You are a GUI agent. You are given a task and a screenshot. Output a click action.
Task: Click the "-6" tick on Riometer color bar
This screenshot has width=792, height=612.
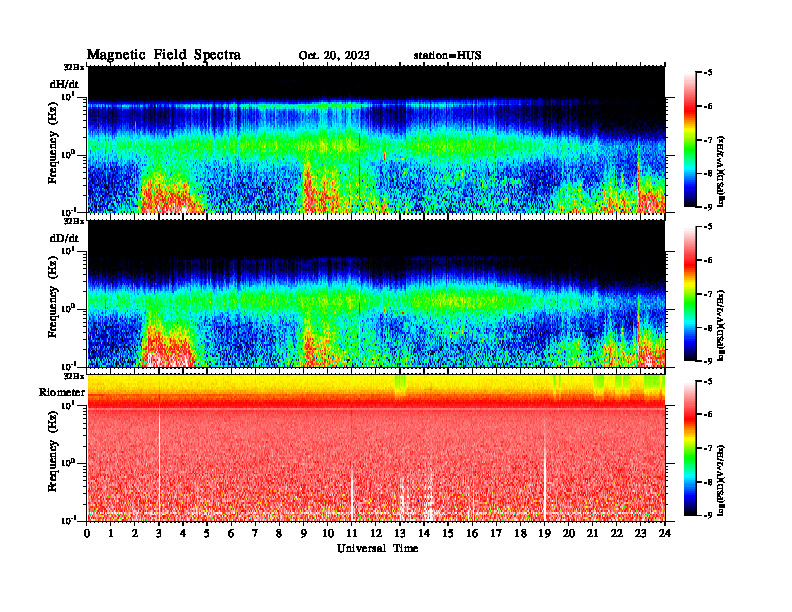(x=708, y=415)
